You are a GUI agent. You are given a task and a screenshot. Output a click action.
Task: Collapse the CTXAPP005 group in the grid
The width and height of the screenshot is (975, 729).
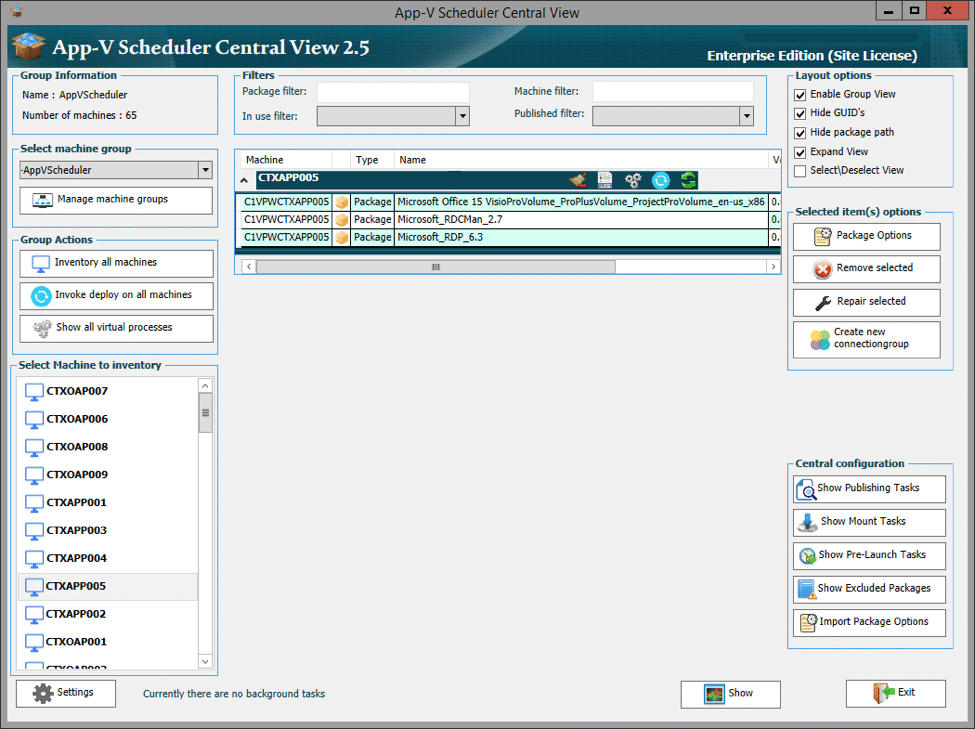click(x=244, y=181)
